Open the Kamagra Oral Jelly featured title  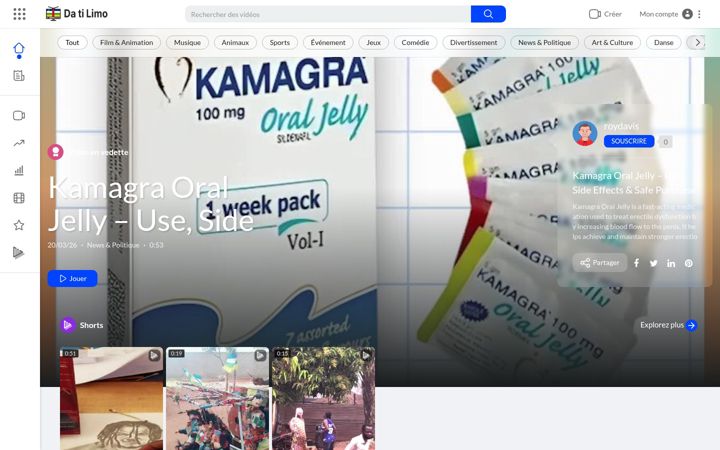click(x=151, y=204)
